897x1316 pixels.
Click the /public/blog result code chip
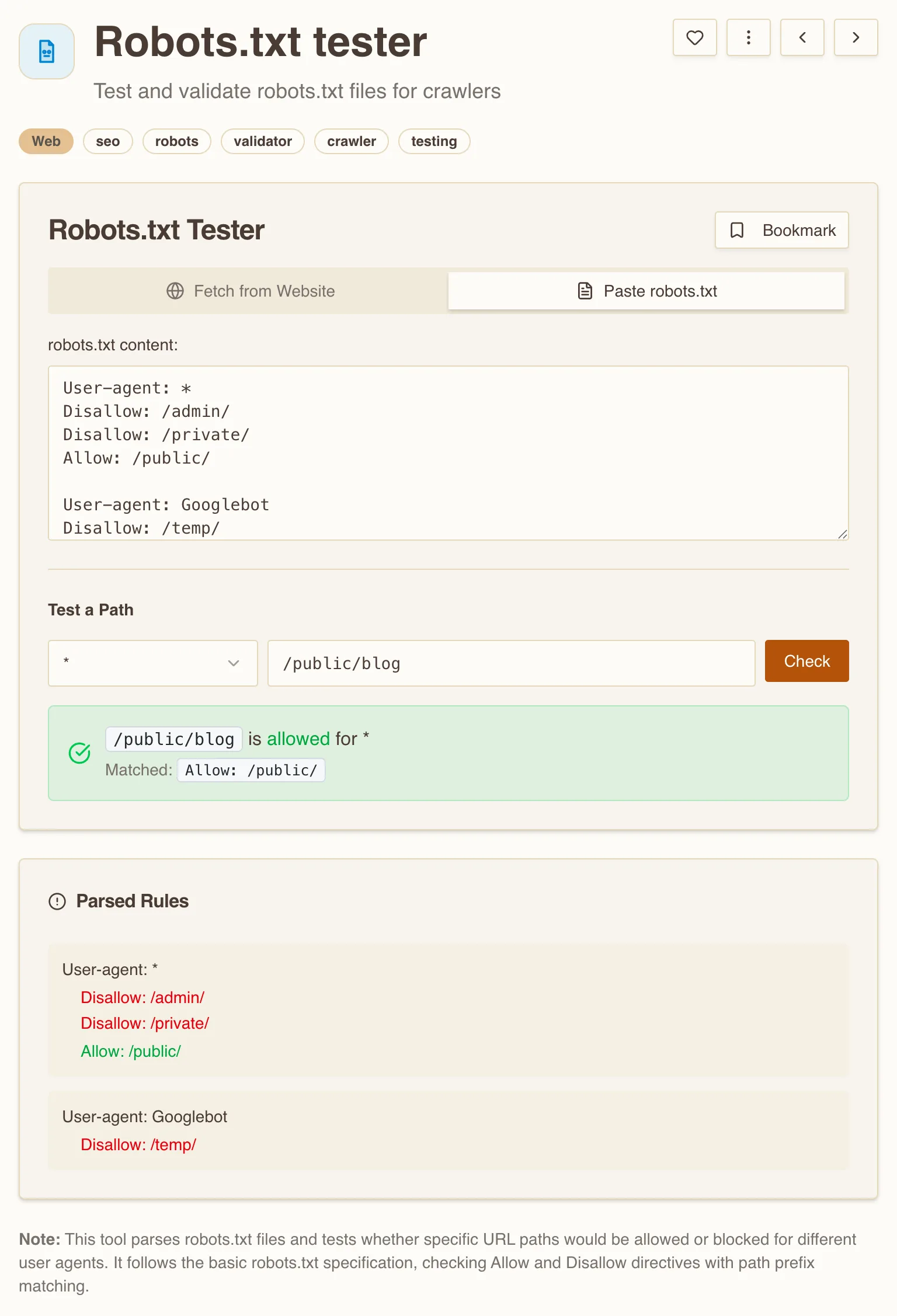pos(173,739)
